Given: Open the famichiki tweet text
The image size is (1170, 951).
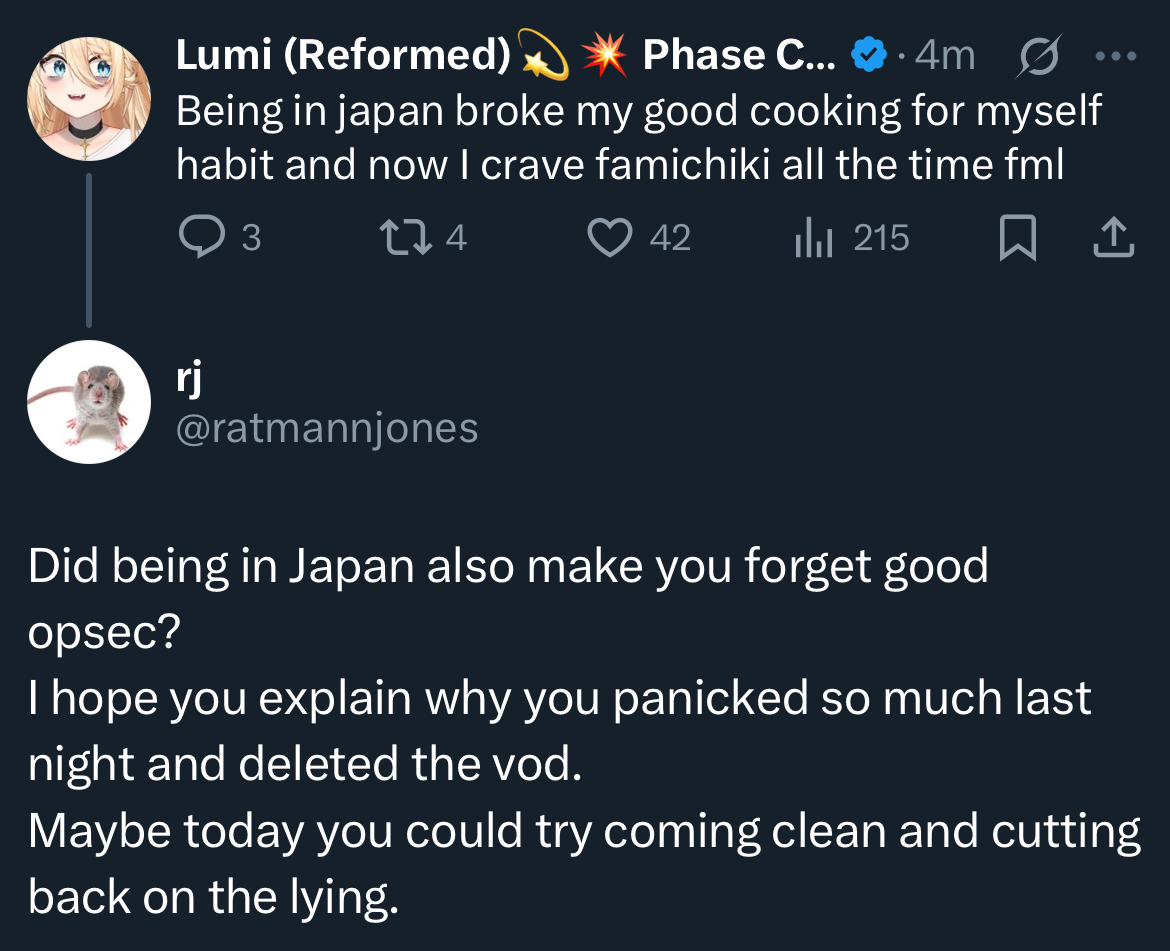Looking at the screenshot, I should [620, 137].
